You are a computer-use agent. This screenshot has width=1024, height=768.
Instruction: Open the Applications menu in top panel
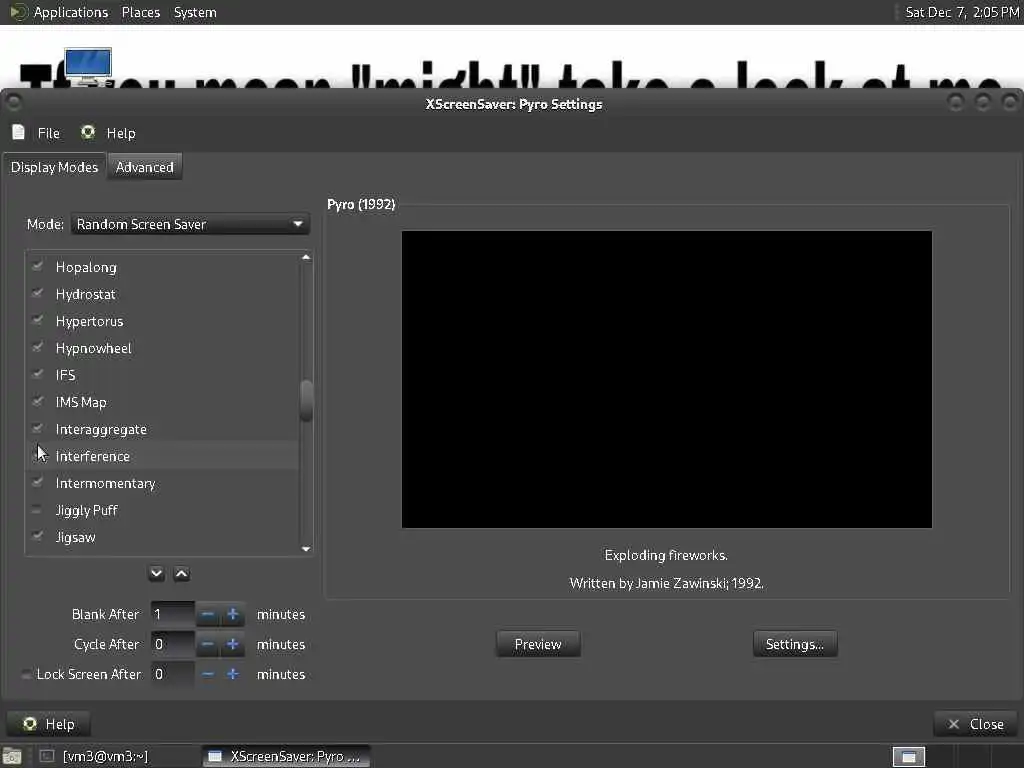tap(71, 12)
